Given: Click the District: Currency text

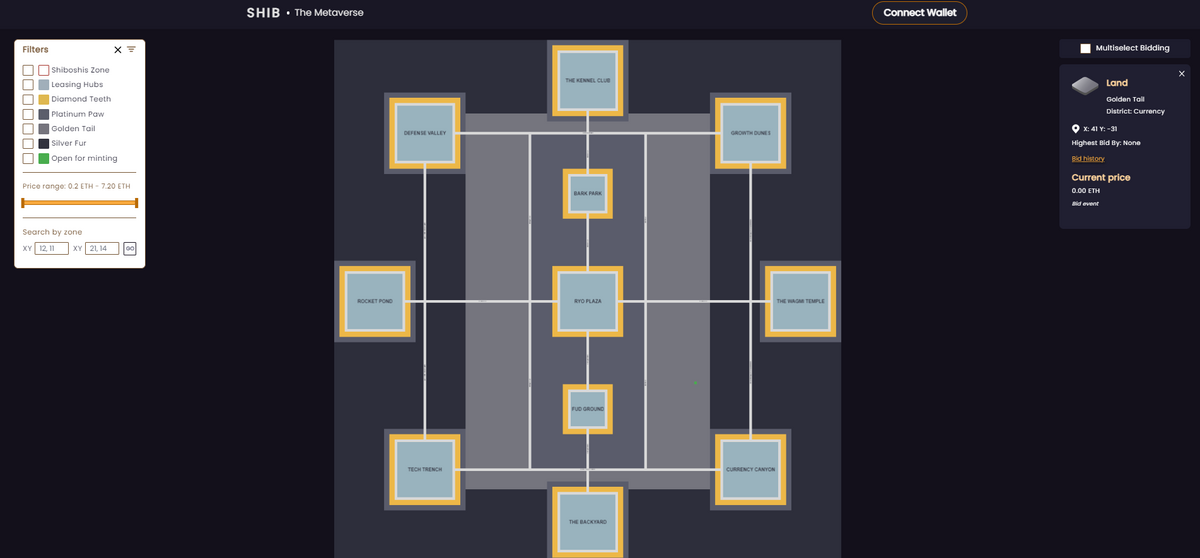Looking at the screenshot, I should (x=1135, y=111).
